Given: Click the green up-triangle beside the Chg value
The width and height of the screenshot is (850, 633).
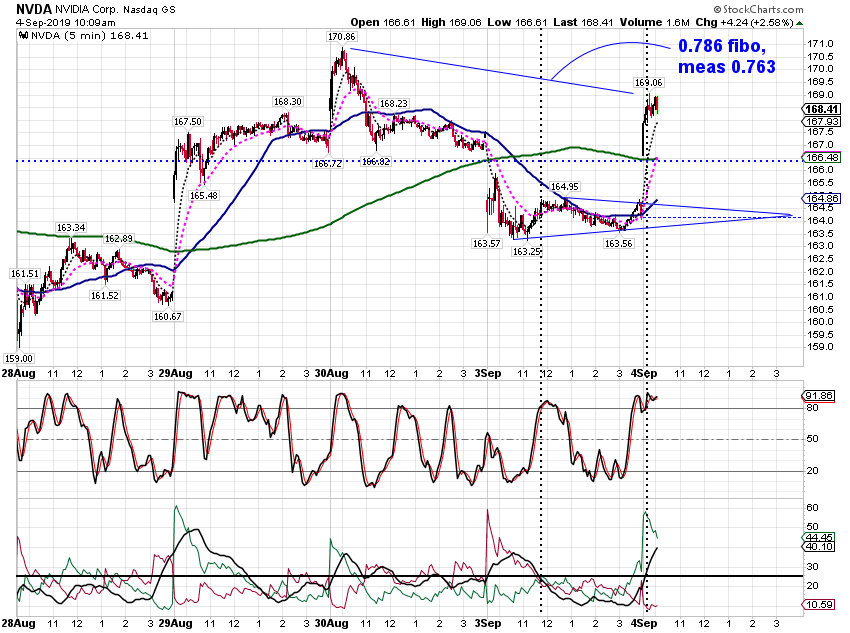Looking at the screenshot, I should (x=800, y=23).
